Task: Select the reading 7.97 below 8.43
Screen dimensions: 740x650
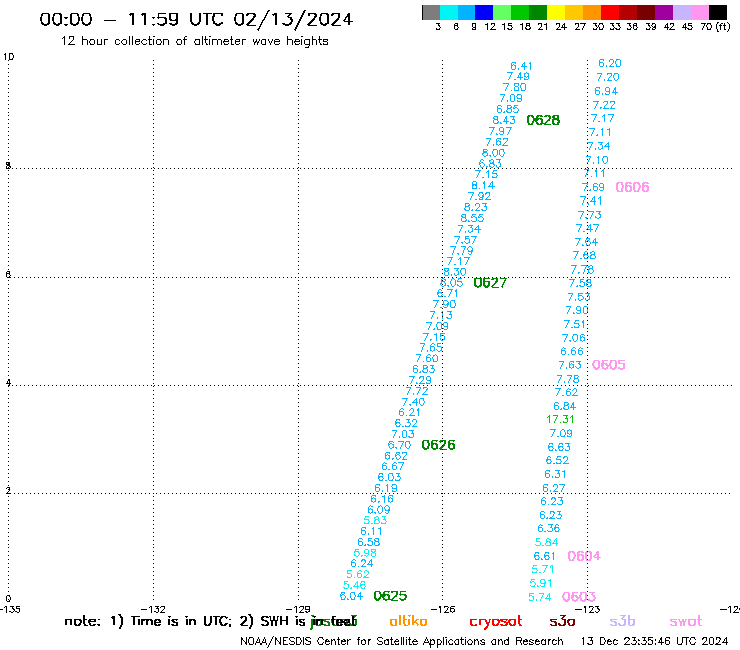Action: pos(500,131)
